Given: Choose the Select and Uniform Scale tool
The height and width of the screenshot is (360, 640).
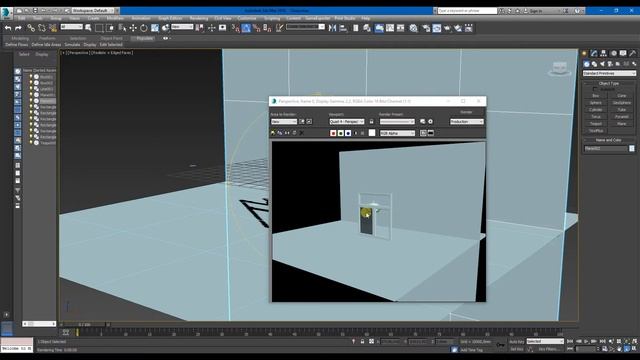Looking at the screenshot, I should point(155,28).
